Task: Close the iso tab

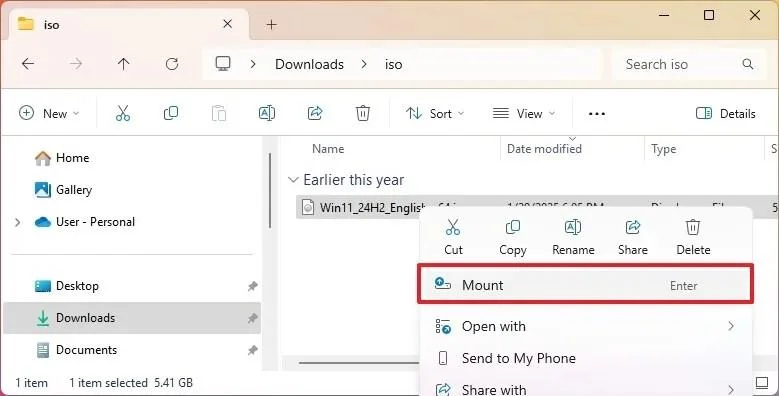Action: click(x=228, y=24)
